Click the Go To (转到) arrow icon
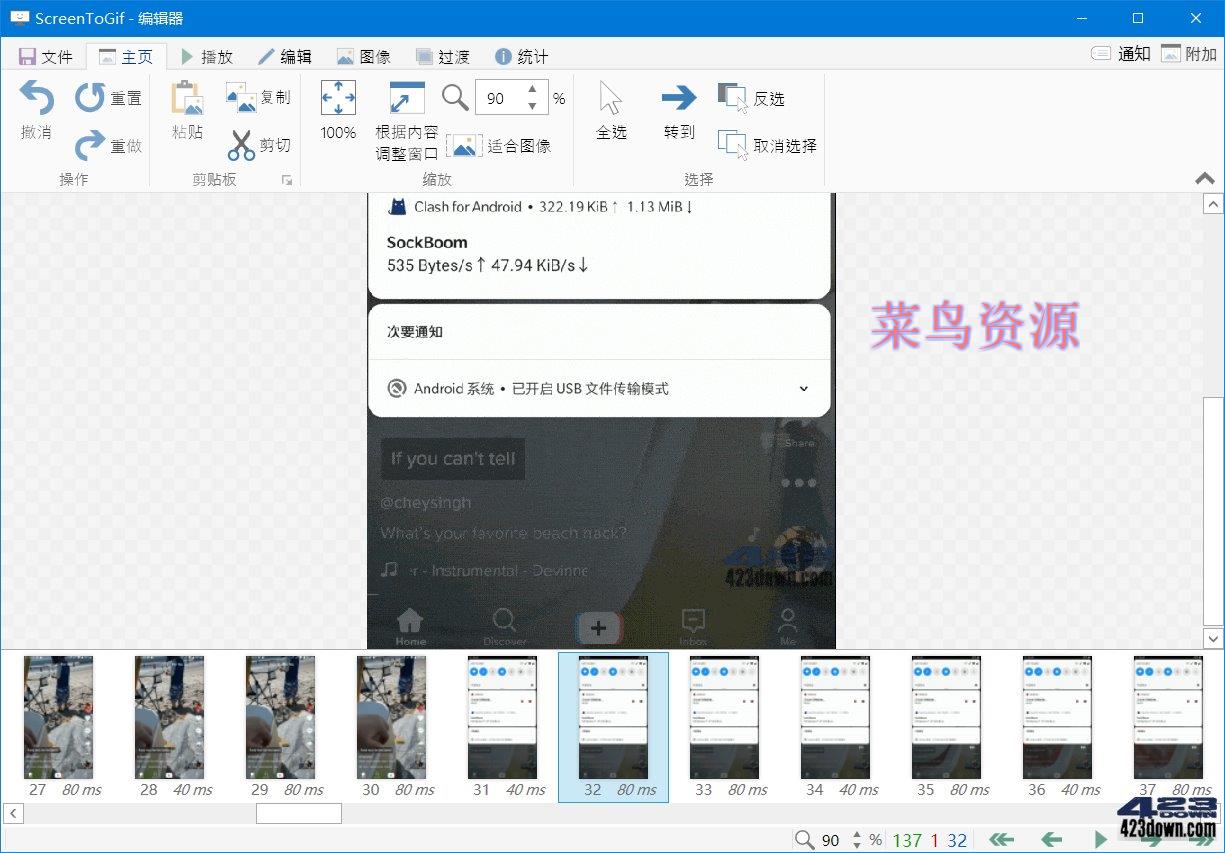The image size is (1225, 853). [678, 98]
